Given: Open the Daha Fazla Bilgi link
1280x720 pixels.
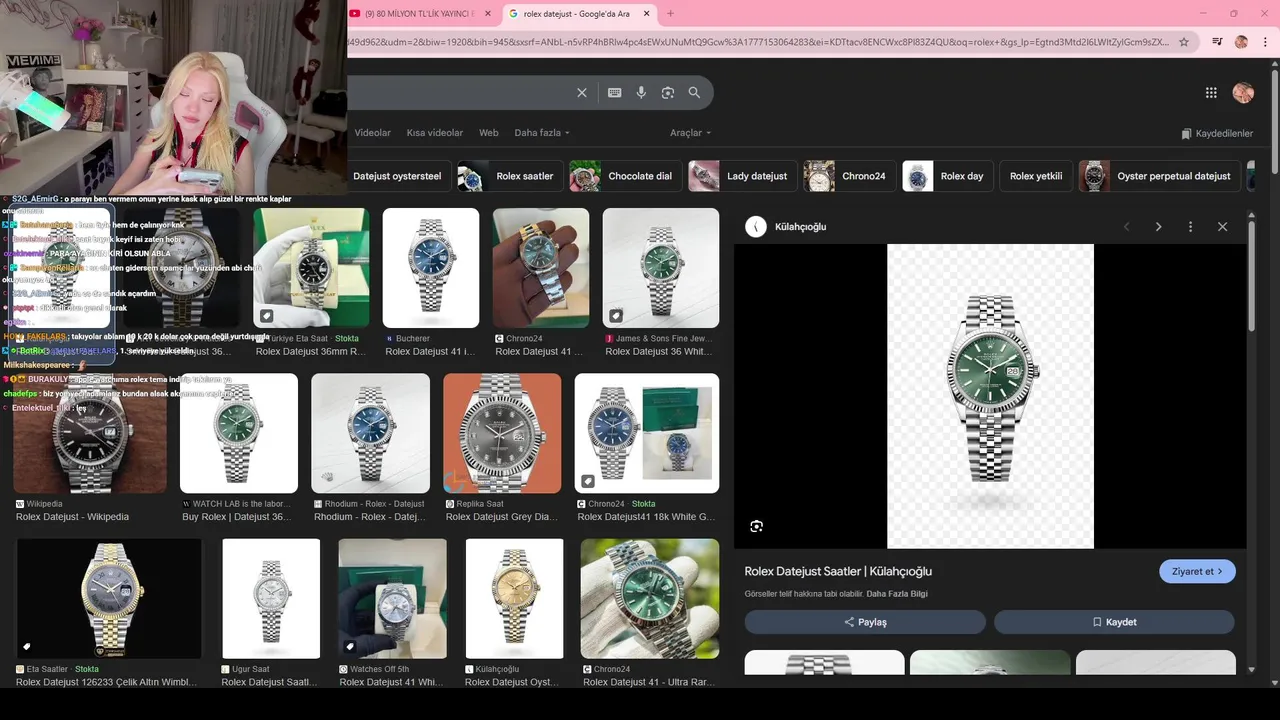Looking at the screenshot, I should [x=897, y=594].
